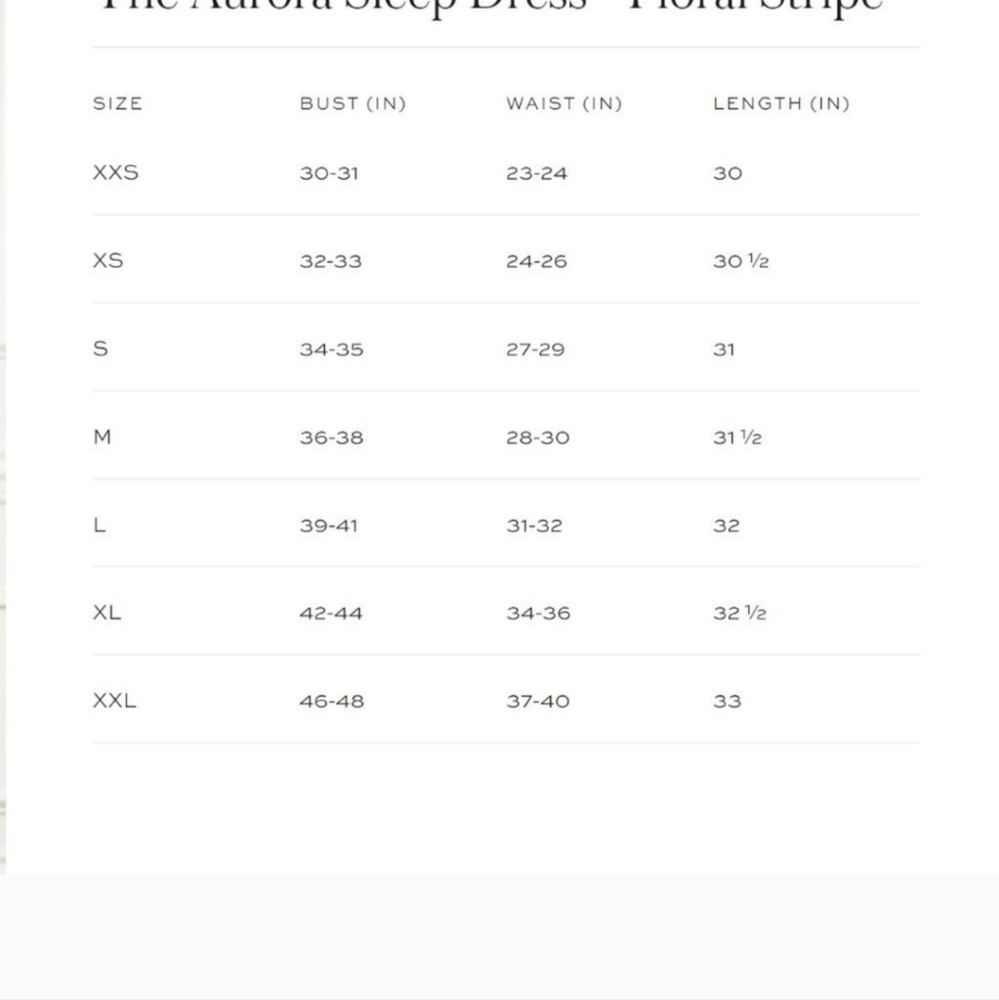Click the LENGTH (IN) column header
Image resolution: width=999 pixels, height=1000 pixels.
781,103
